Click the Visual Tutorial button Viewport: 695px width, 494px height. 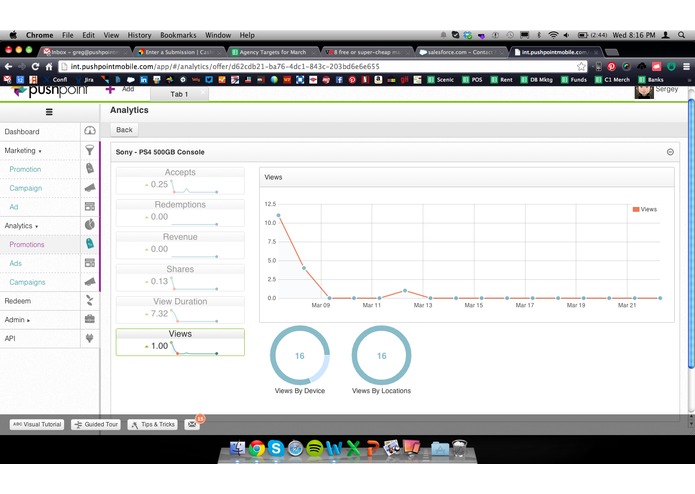coord(37,424)
